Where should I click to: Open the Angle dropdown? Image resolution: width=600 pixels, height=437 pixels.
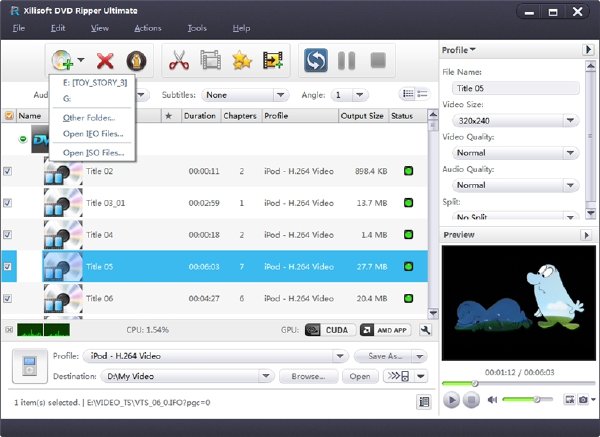point(350,95)
